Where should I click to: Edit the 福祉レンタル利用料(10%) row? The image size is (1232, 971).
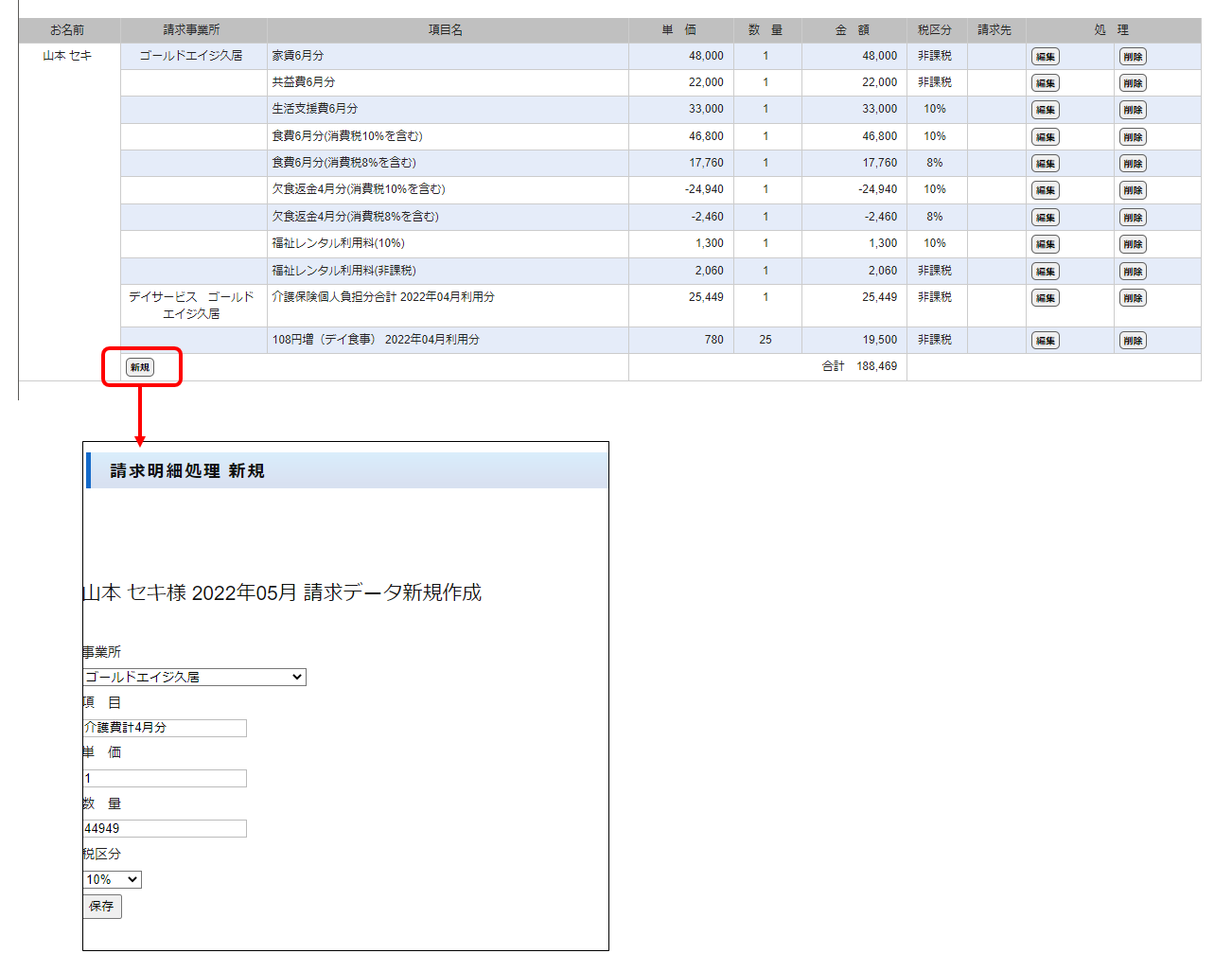[x=1045, y=244]
